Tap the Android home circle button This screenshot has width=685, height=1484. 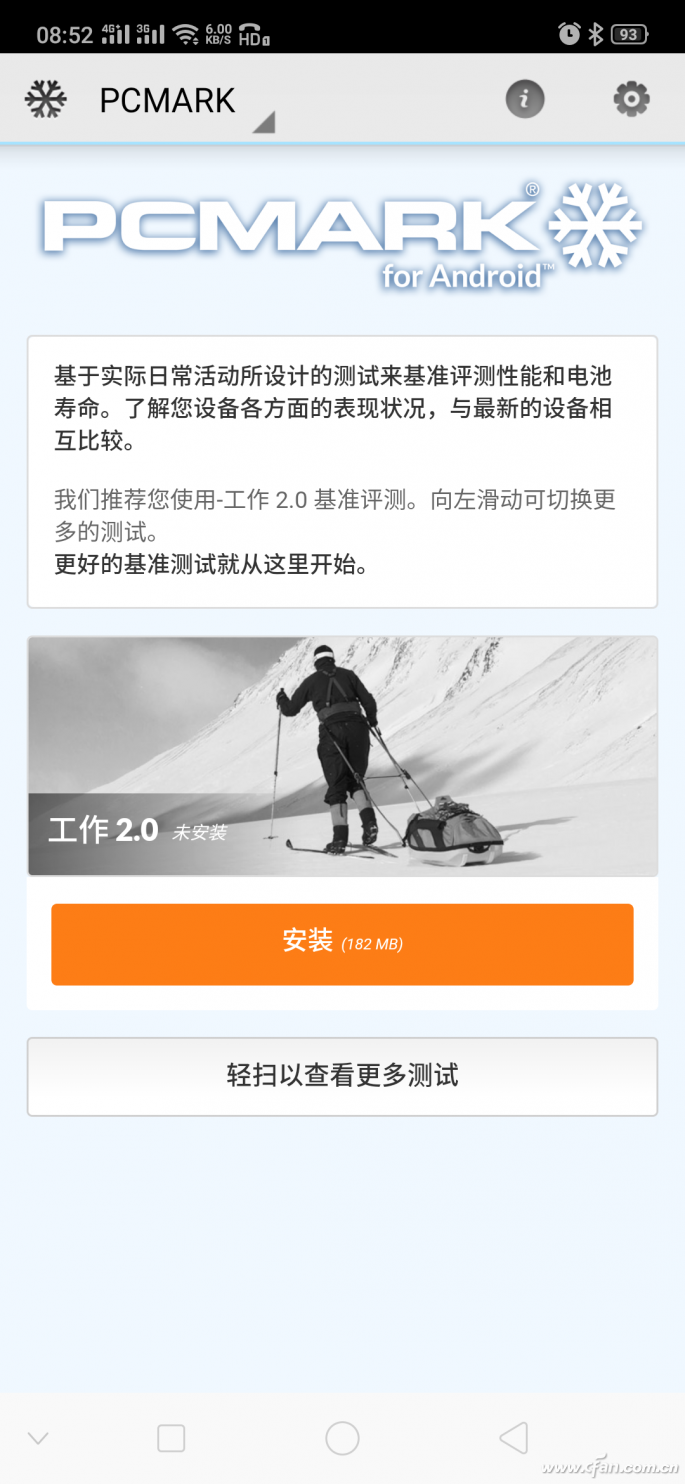[342, 1438]
